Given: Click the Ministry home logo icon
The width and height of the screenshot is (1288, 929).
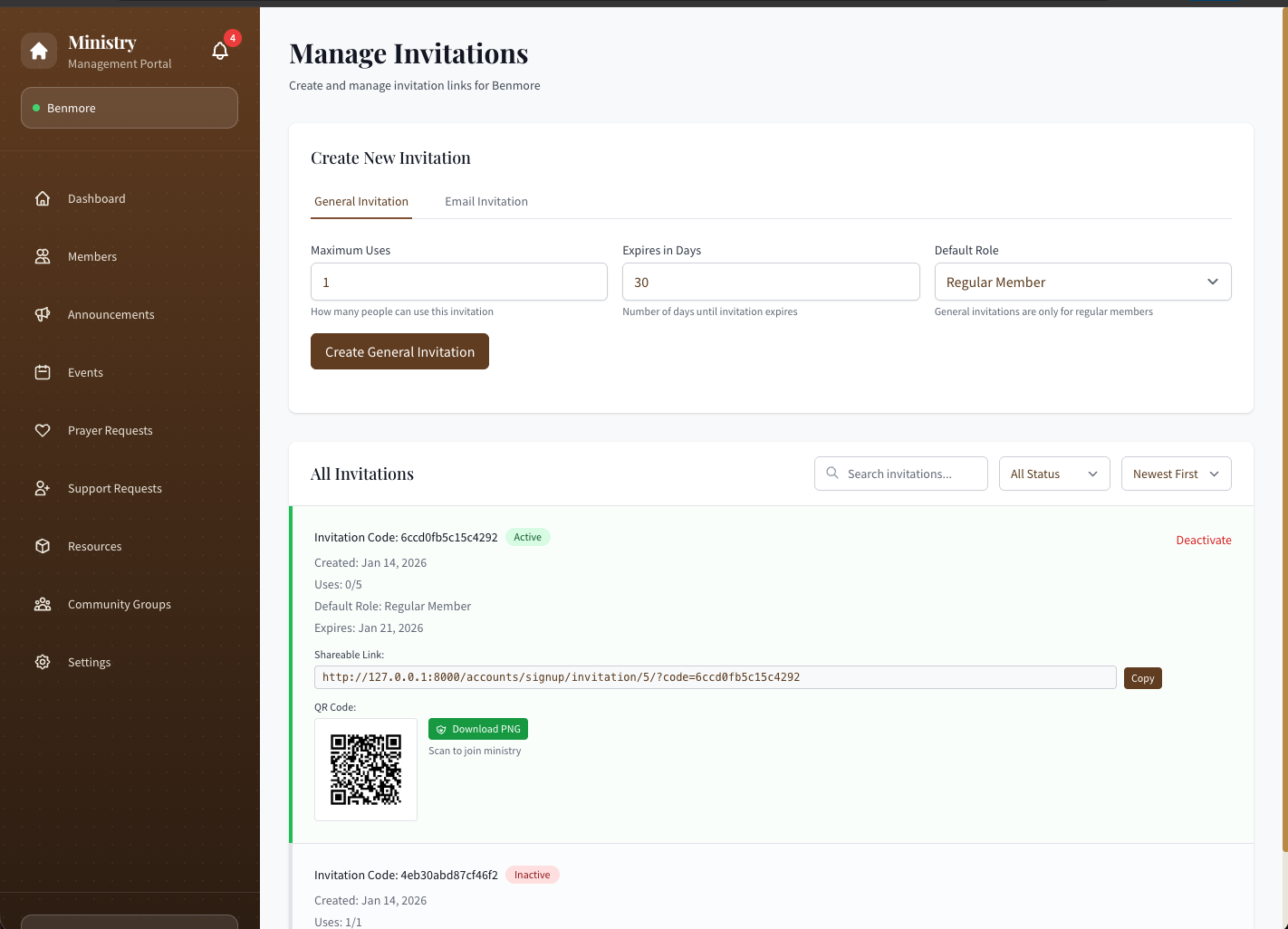Looking at the screenshot, I should (39, 52).
